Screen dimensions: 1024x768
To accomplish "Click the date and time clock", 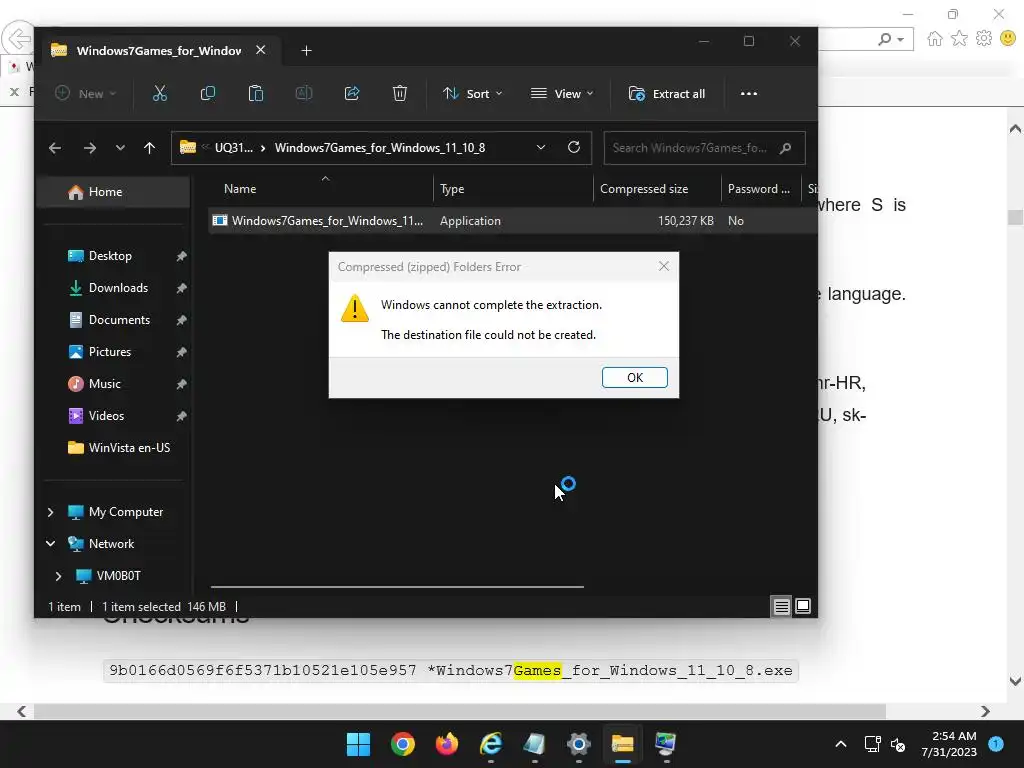I will (948, 744).
